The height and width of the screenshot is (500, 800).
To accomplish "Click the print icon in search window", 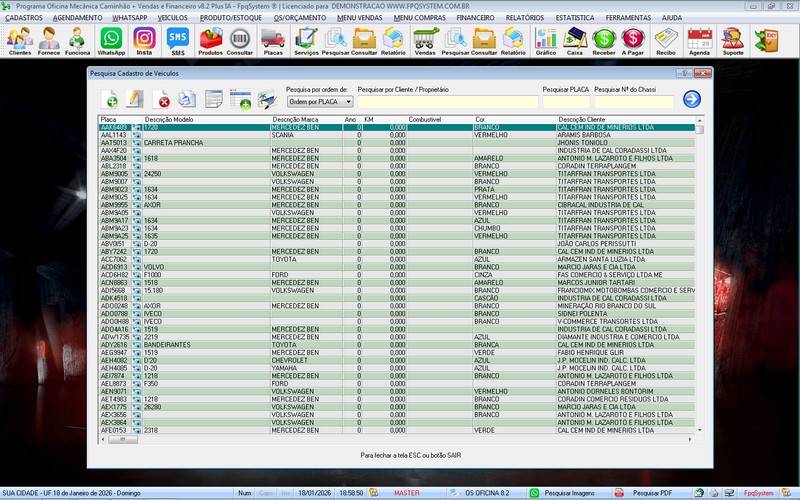I will point(188,98).
